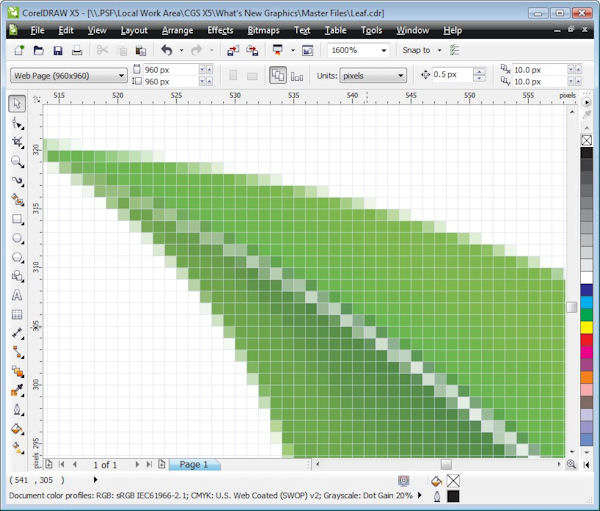This screenshot has height=511, width=600.
Task: Open the Arrange menu
Action: pos(177,31)
